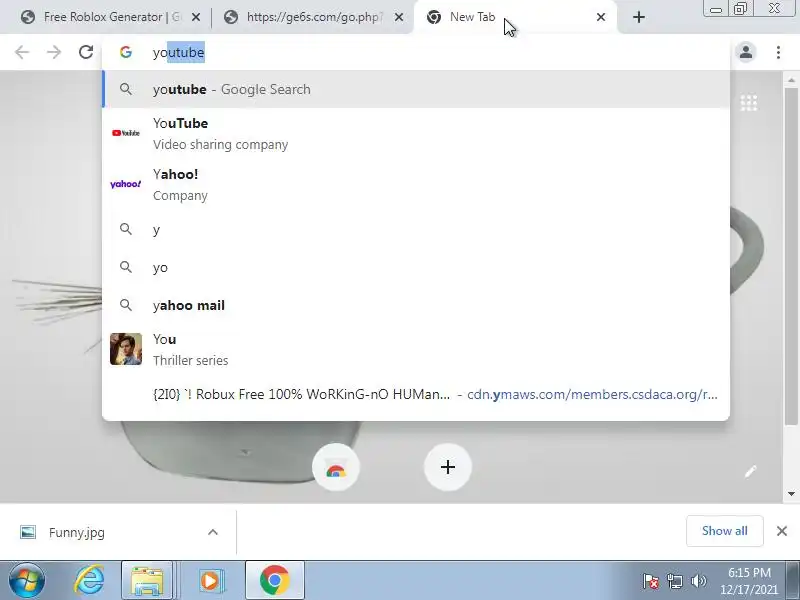
Task: Select youtube - Google Search suggestion
Action: [x=416, y=89]
